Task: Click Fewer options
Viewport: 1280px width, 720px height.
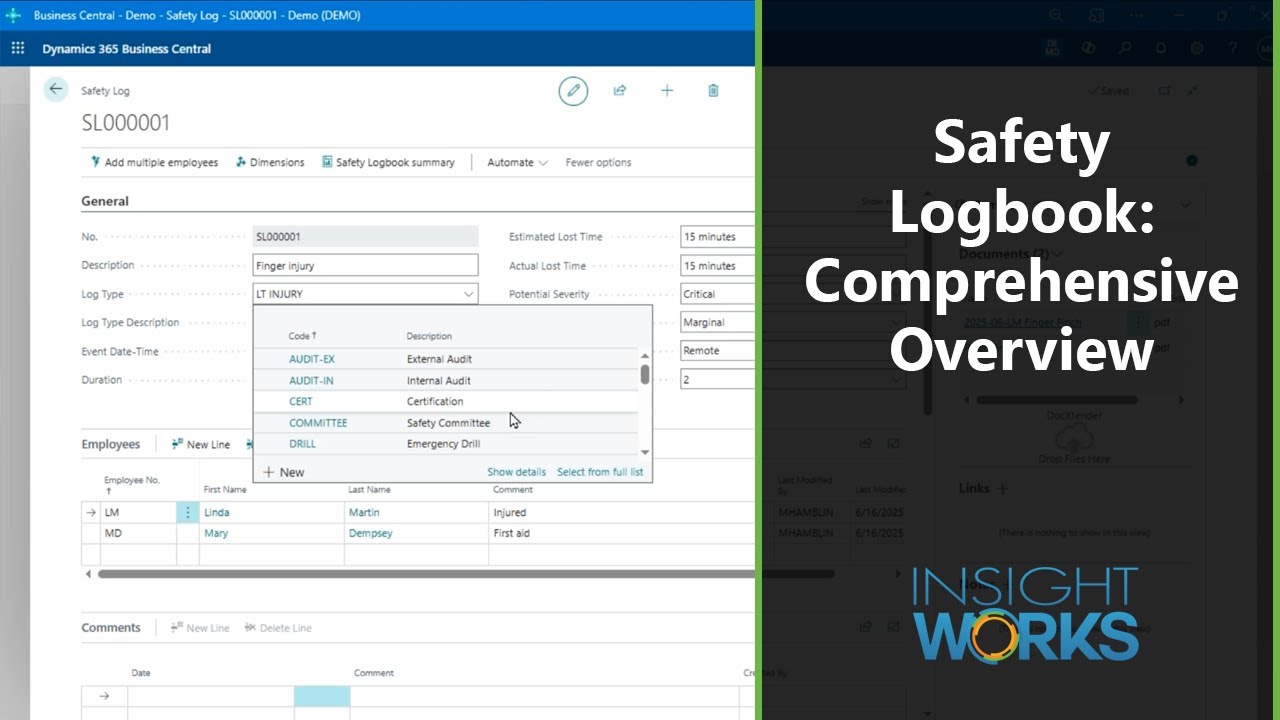Action: (x=598, y=162)
